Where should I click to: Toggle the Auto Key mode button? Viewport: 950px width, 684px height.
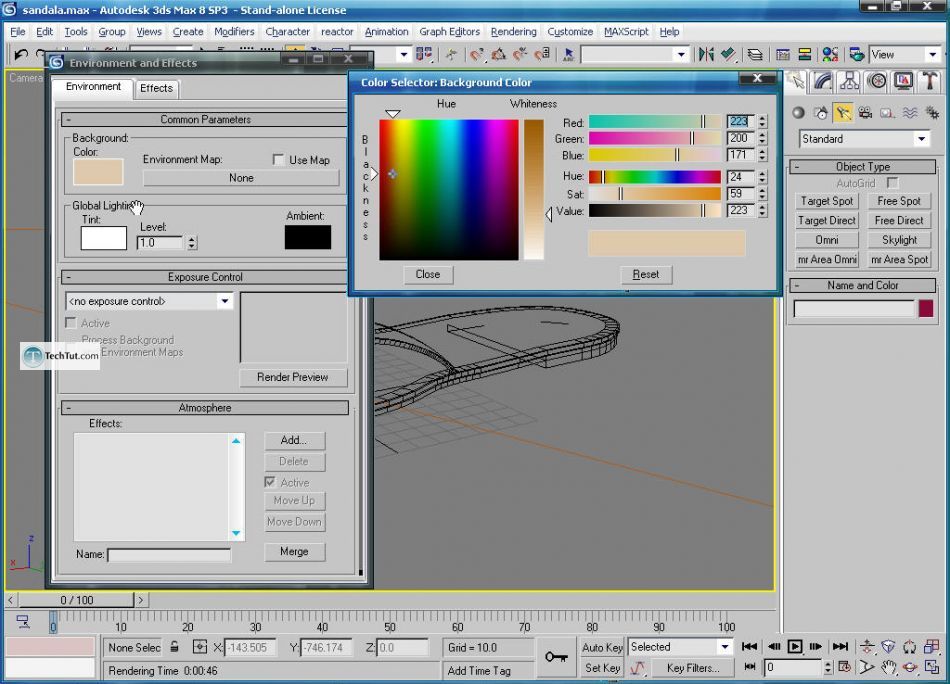coord(602,647)
